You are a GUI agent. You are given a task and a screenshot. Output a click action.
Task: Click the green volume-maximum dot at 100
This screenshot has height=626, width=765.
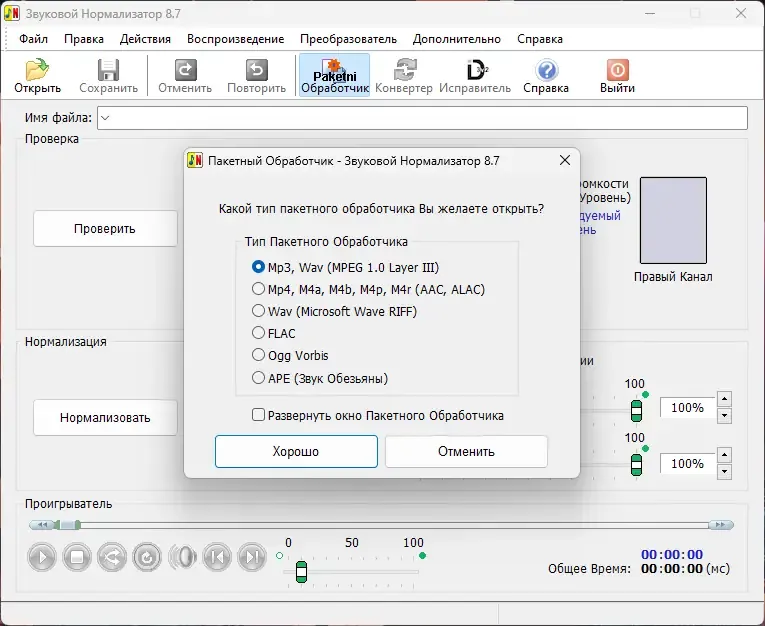point(423,556)
